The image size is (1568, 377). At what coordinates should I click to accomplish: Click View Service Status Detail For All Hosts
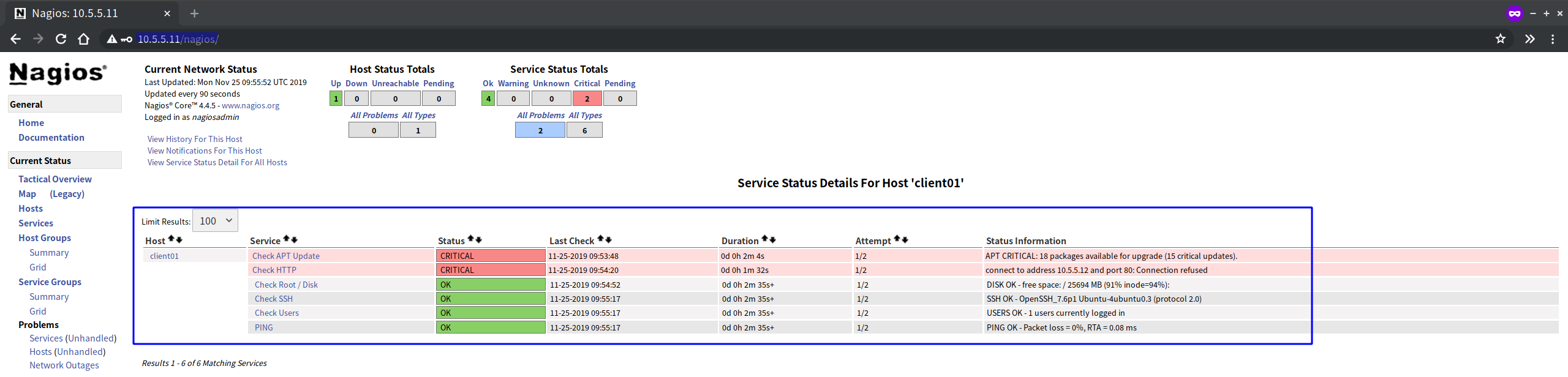217,162
